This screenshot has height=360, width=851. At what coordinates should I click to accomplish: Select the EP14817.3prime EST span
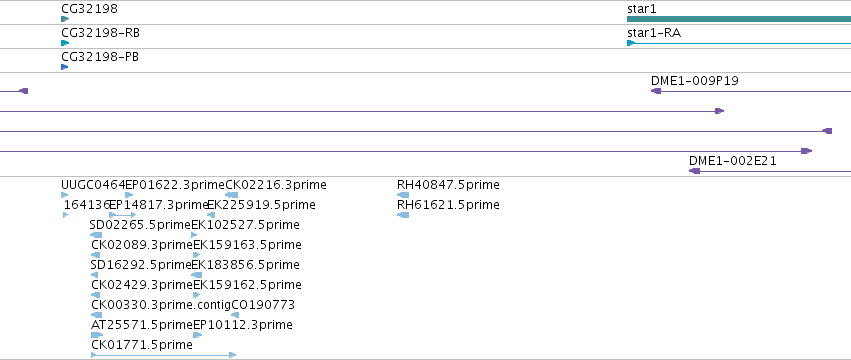pyautogui.click(x=123, y=215)
